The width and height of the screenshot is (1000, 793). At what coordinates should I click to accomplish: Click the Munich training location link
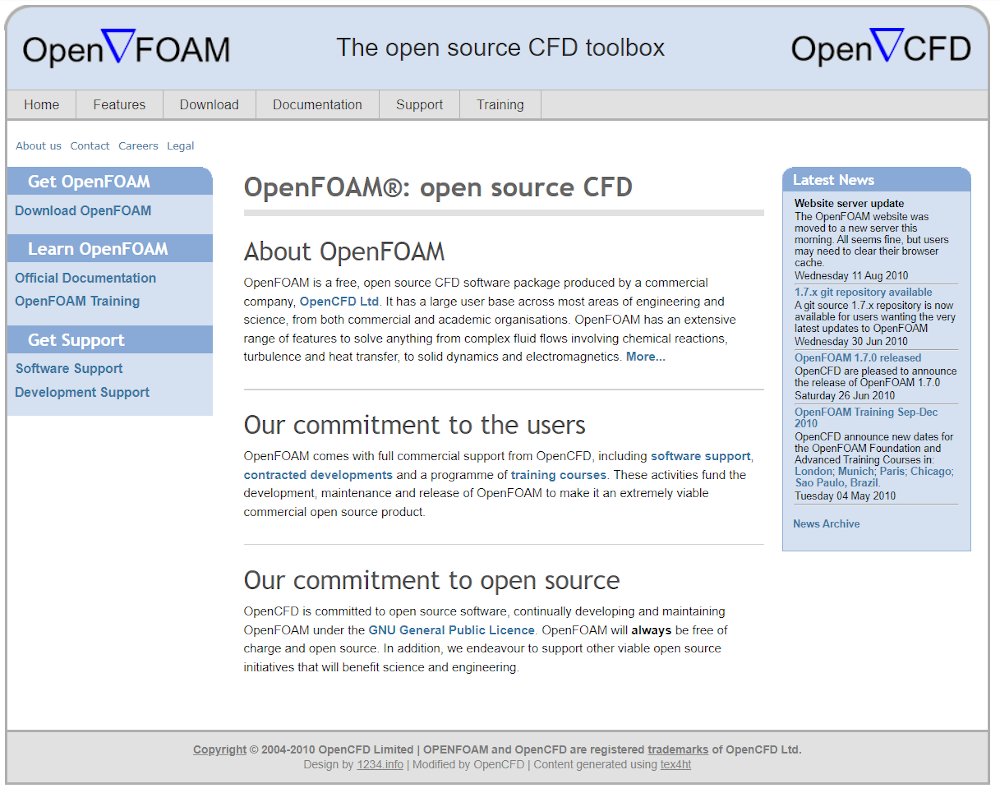[856, 471]
